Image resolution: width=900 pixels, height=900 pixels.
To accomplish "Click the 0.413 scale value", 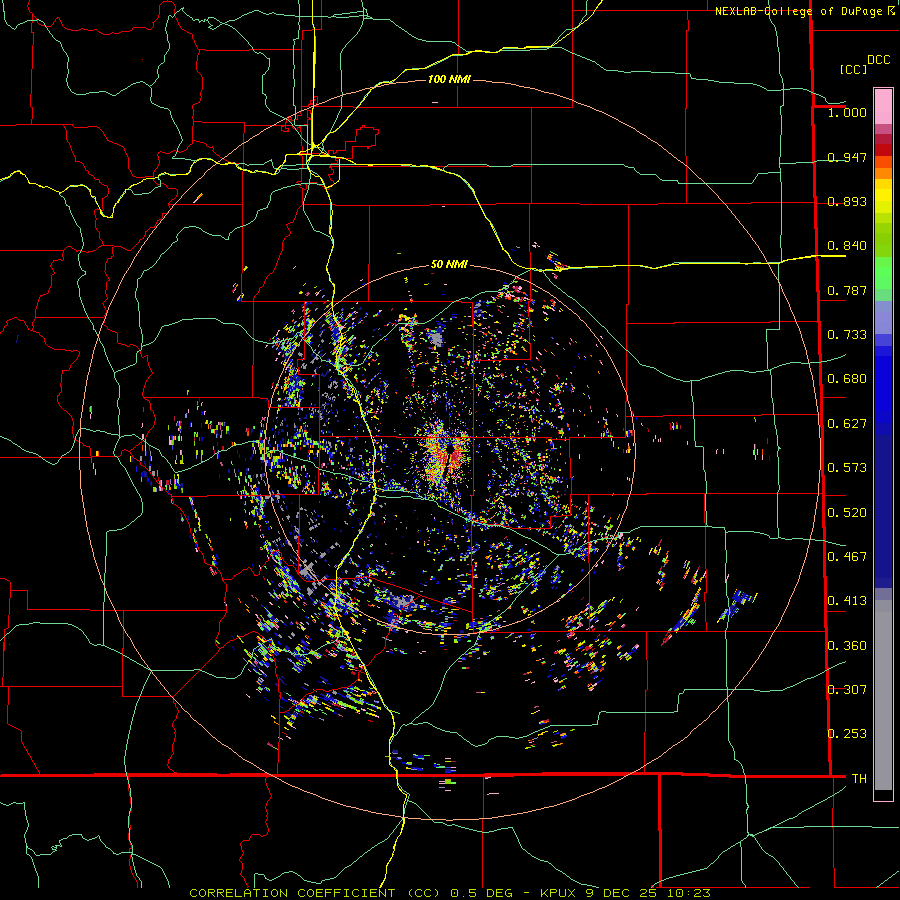I will (847, 601).
